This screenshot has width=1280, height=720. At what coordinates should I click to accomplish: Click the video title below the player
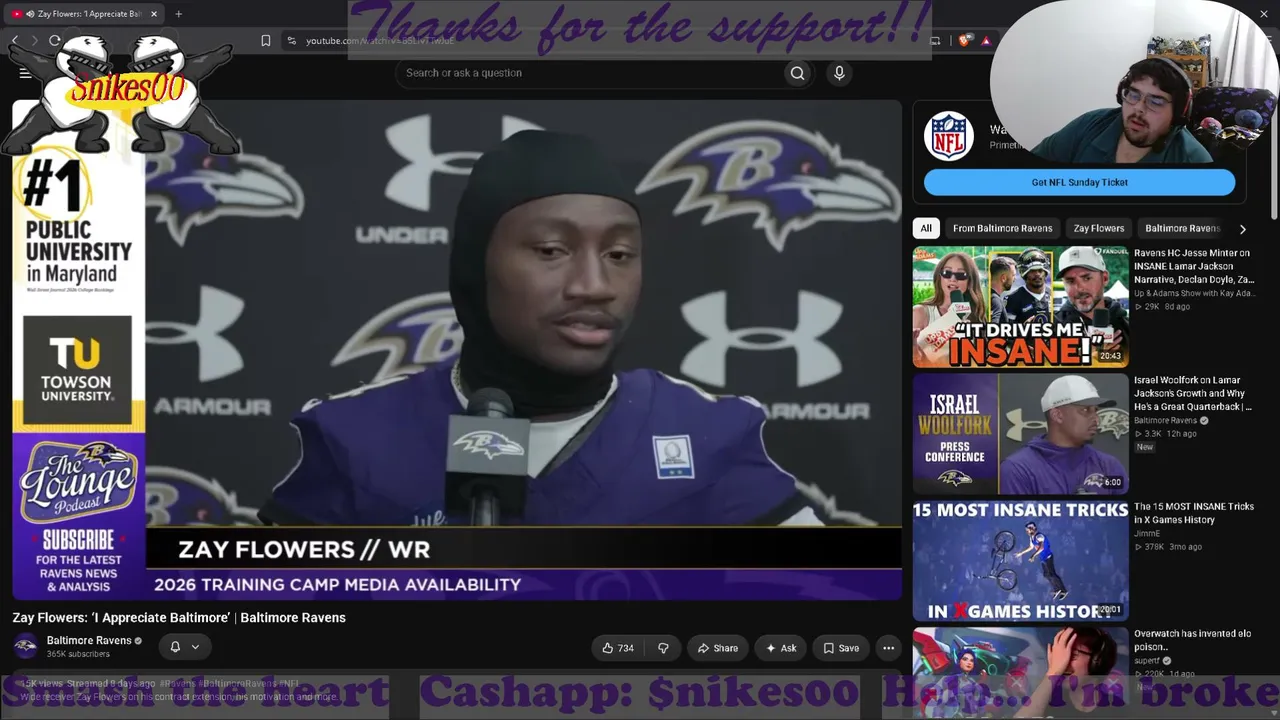179,618
